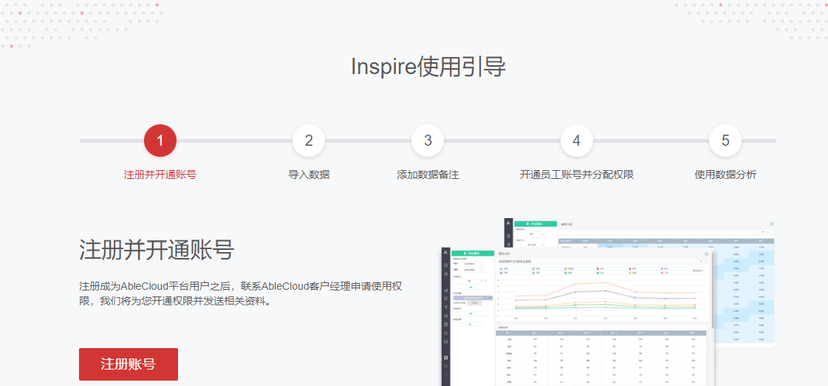Select the 使用数据分析 step label

(726, 175)
